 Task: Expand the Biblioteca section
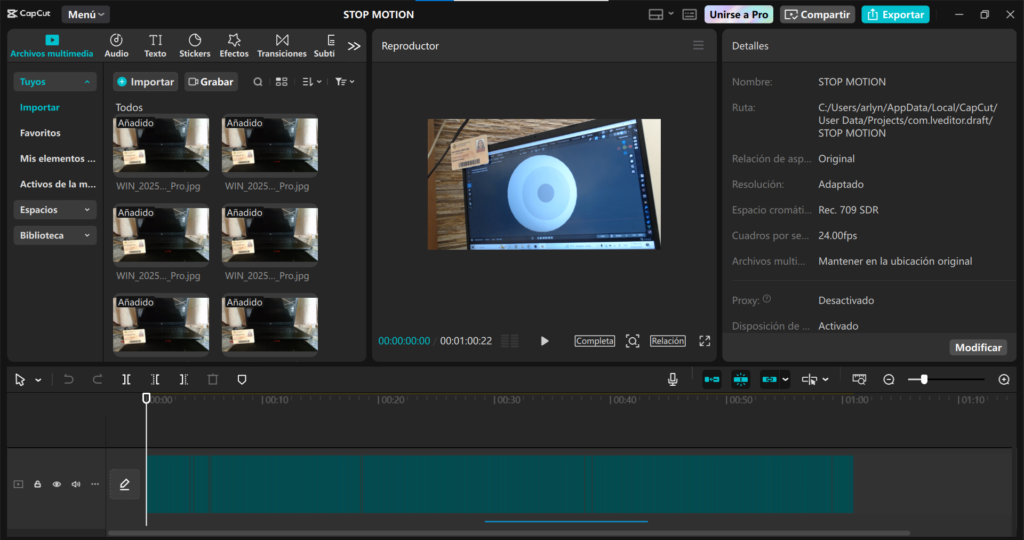[55, 236]
